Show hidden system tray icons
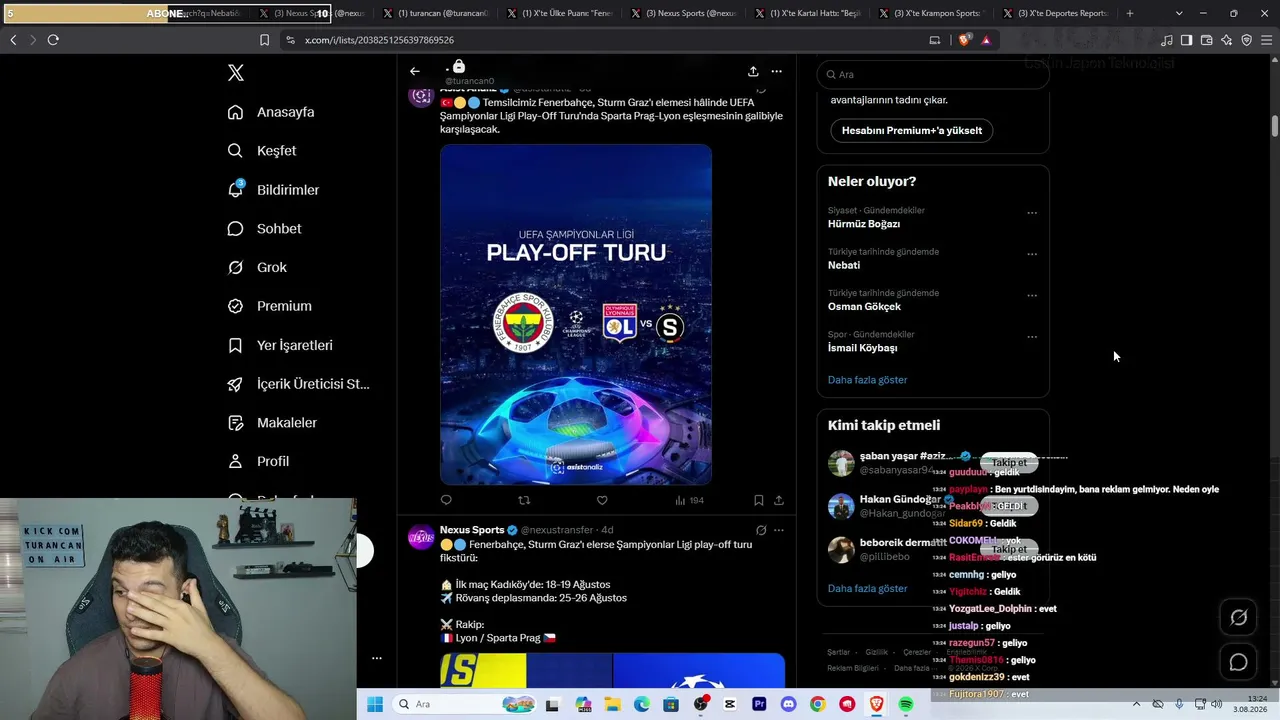1280x720 pixels. click(1136, 704)
